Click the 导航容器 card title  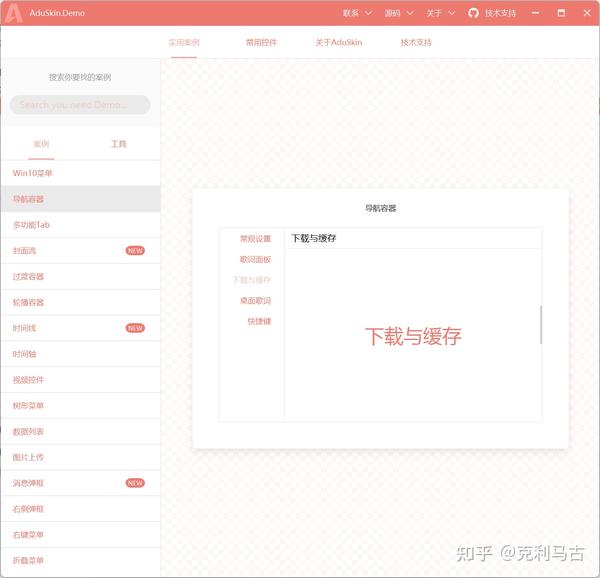point(380,208)
